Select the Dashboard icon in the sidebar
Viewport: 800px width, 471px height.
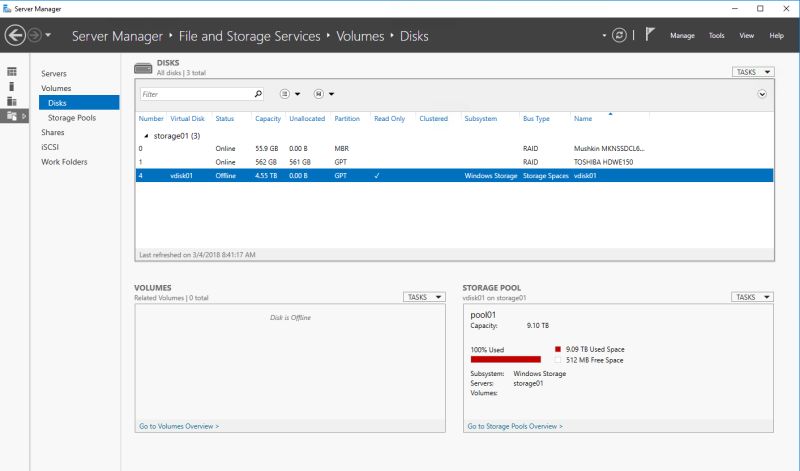pos(12,71)
